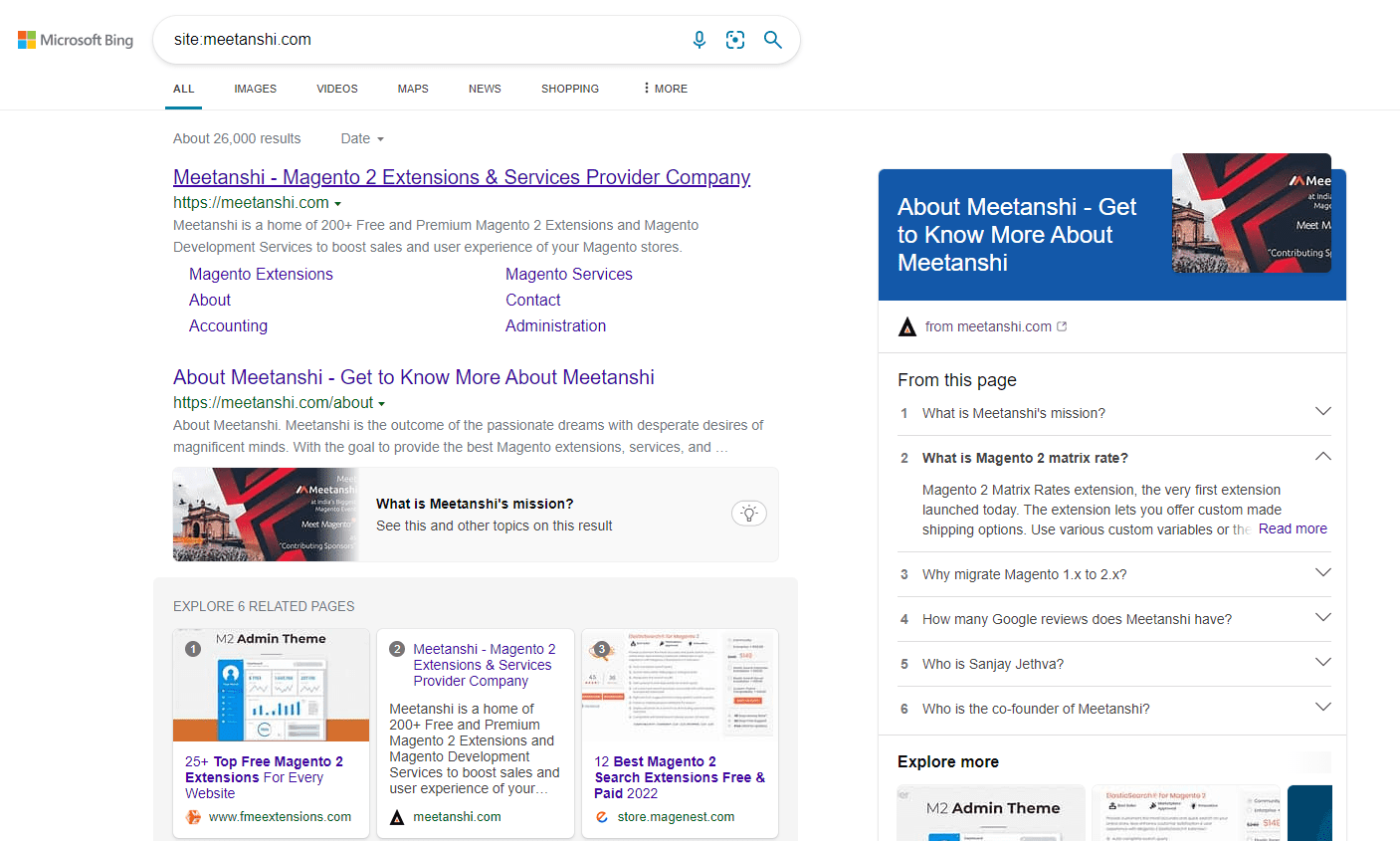
Task: Click the magnifying glass to search
Action: pyautogui.click(x=773, y=39)
